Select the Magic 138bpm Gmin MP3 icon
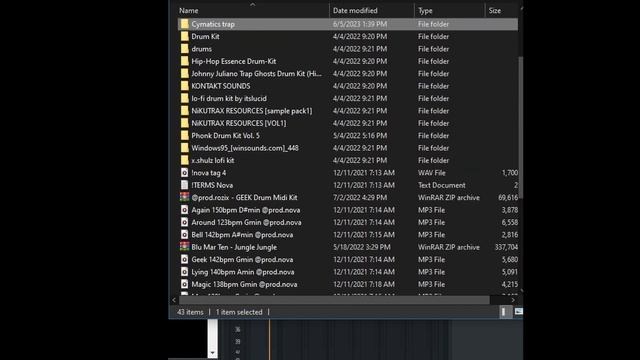 (x=184, y=284)
